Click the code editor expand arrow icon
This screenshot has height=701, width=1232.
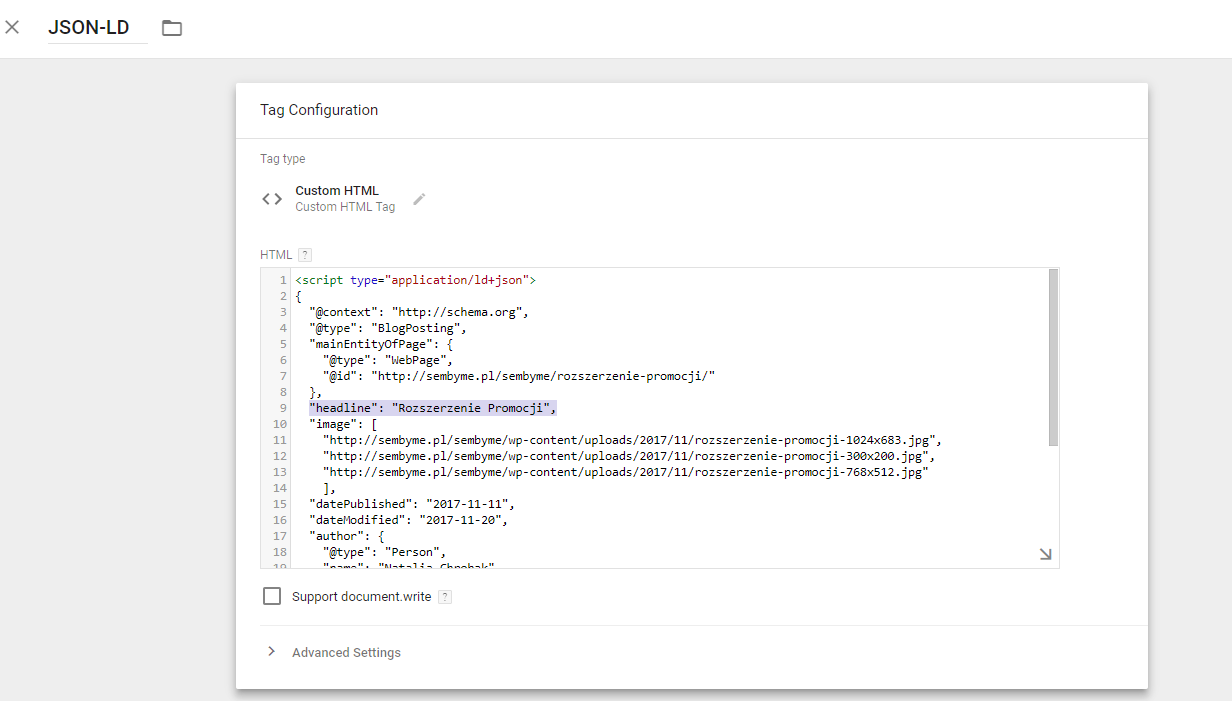click(x=1045, y=554)
